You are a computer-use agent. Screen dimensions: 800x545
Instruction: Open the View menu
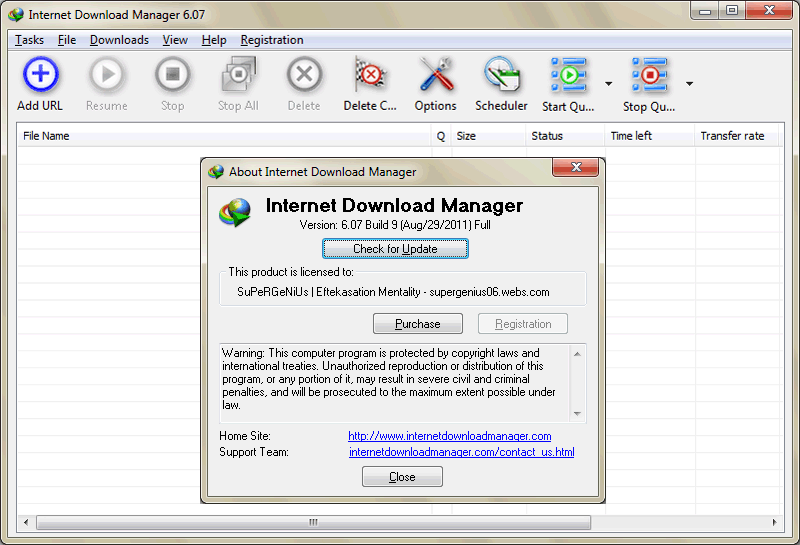175,40
